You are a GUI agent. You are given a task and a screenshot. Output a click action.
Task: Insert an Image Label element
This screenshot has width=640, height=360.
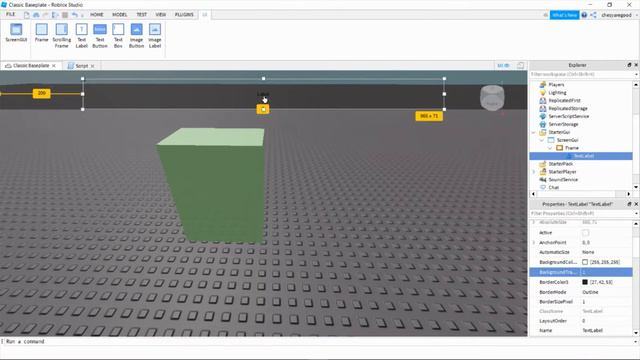coord(155,36)
